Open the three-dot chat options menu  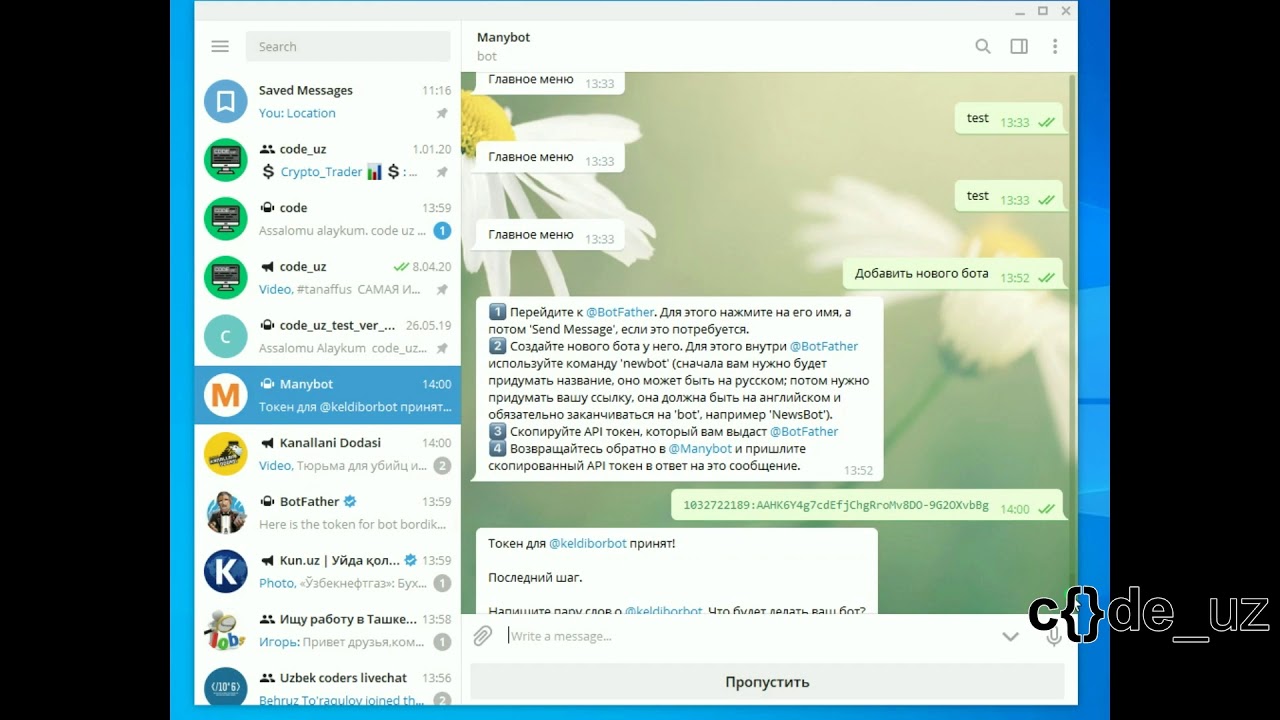tap(1054, 46)
